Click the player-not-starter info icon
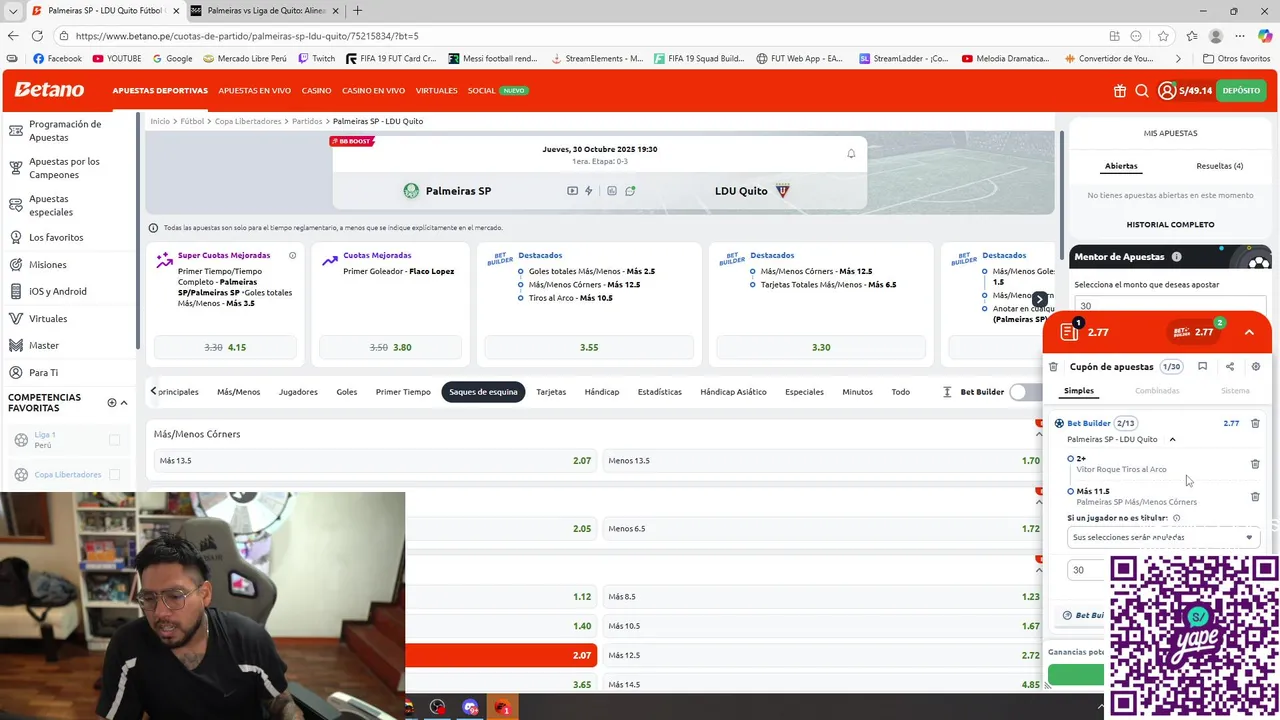1280x720 pixels. pyautogui.click(x=1176, y=518)
